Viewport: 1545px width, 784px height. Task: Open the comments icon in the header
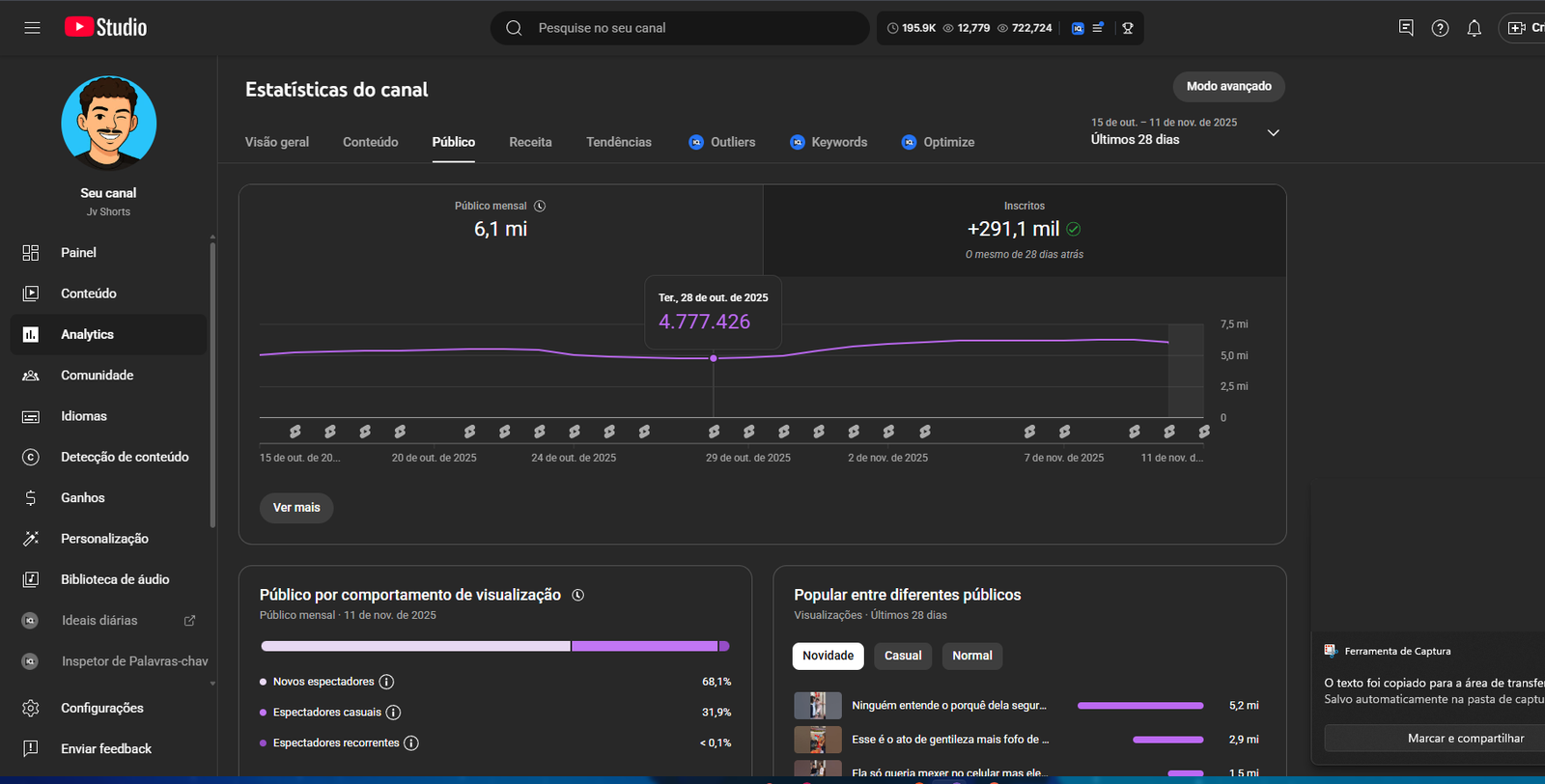1406,28
